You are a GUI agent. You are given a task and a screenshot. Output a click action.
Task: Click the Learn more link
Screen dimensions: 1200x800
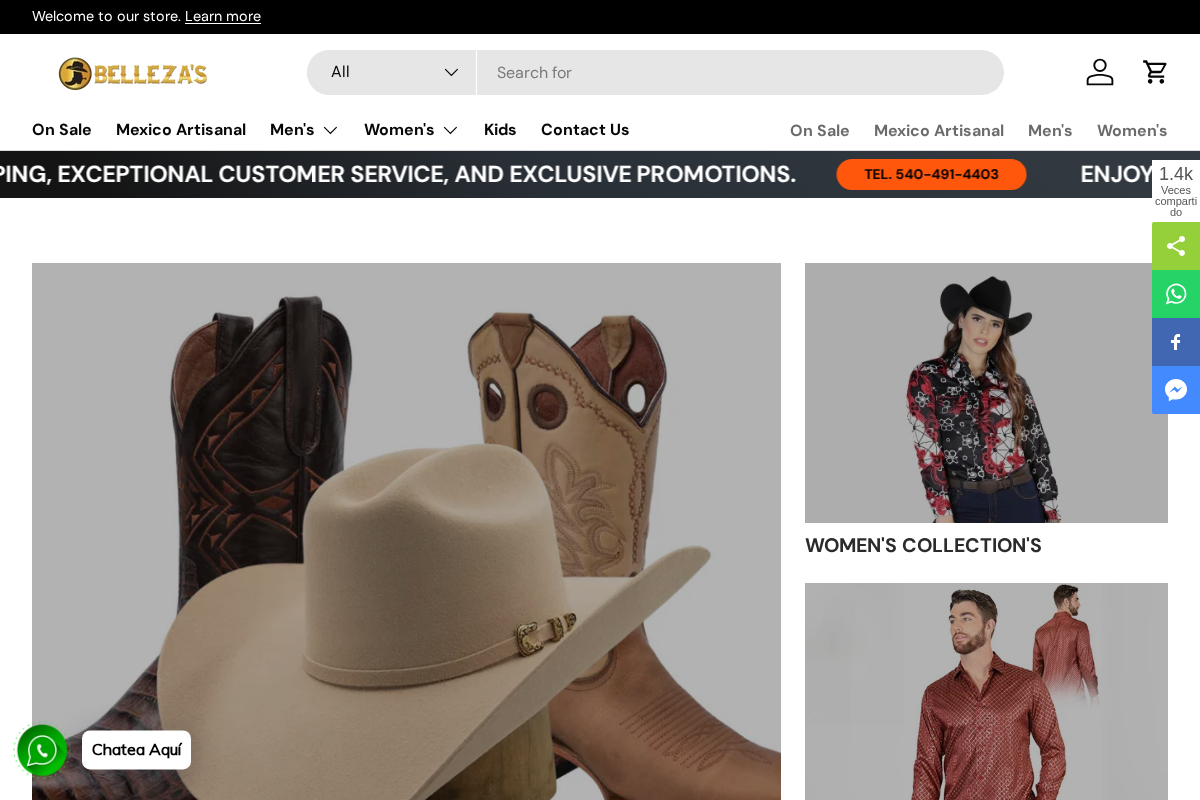[222, 16]
